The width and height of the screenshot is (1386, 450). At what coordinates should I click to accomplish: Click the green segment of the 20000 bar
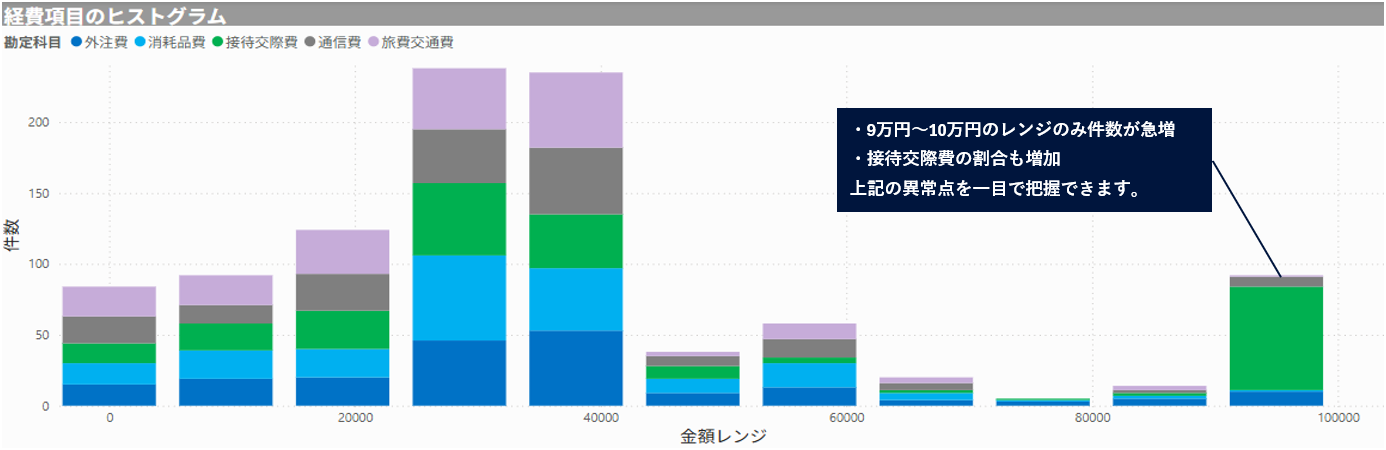click(342, 329)
